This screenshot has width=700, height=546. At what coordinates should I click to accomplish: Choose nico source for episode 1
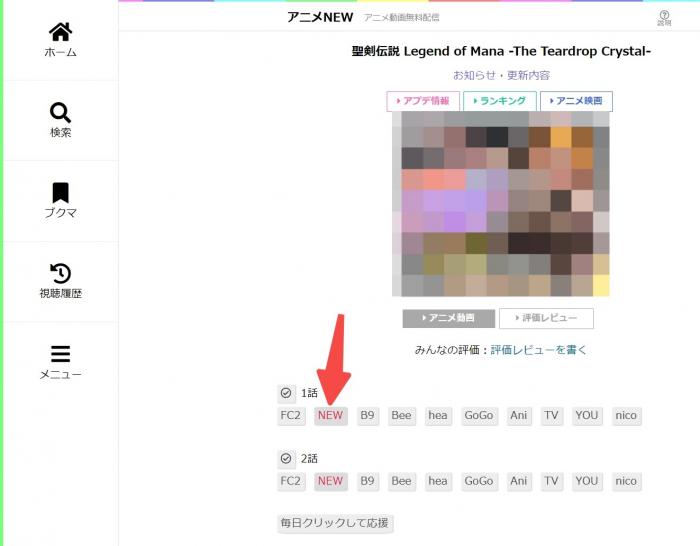(626, 416)
